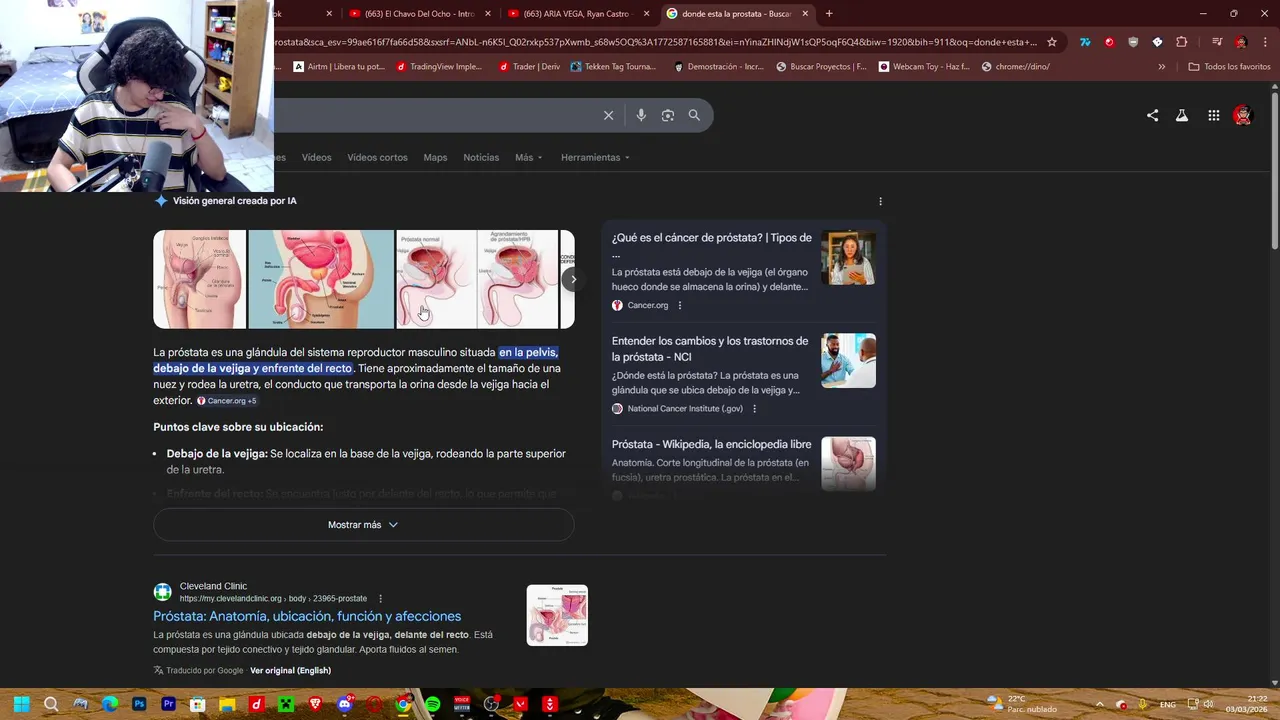Close the El Chavo Del Ocho tab
Image resolution: width=1280 pixels, height=720 pixels.
click(x=488, y=14)
